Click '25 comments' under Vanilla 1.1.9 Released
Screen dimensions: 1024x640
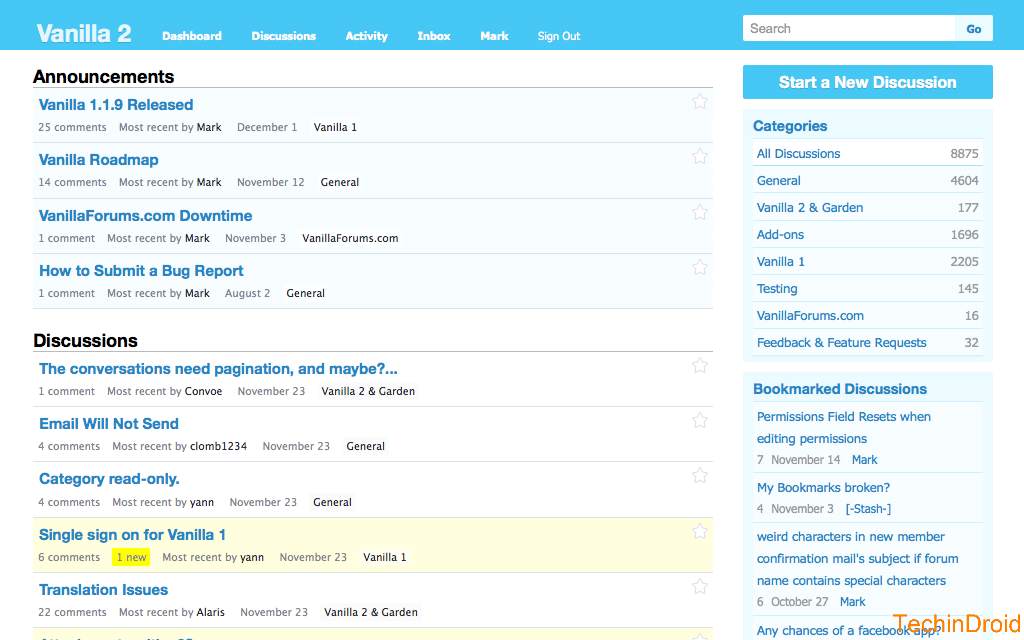pos(72,127)
